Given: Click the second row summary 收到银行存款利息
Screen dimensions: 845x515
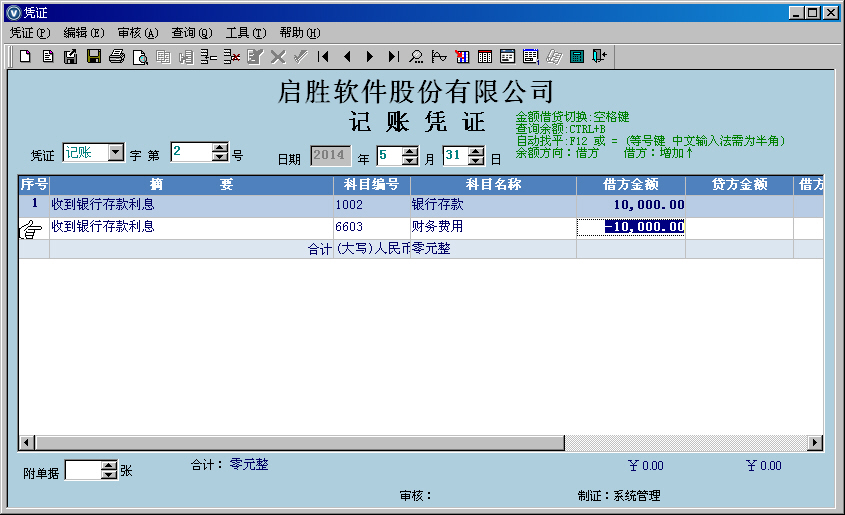Looking at the screenshot, I should (191, 227).
